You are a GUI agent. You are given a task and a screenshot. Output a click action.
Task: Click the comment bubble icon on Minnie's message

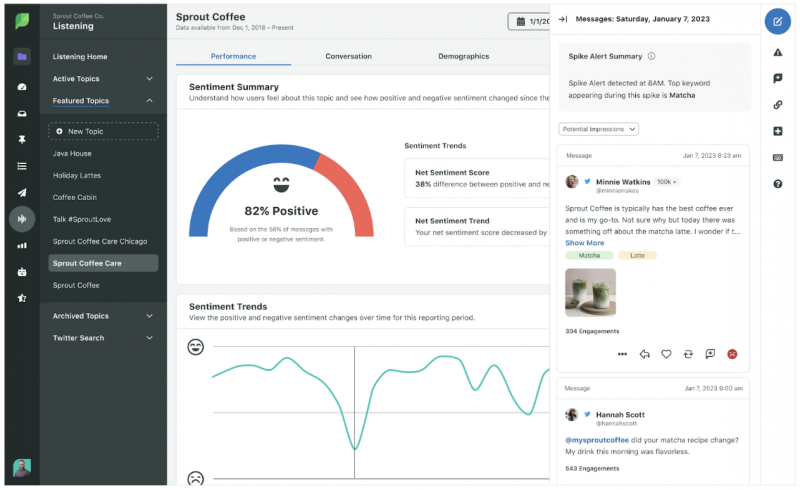pyautogui.click(x=710, y=354)
